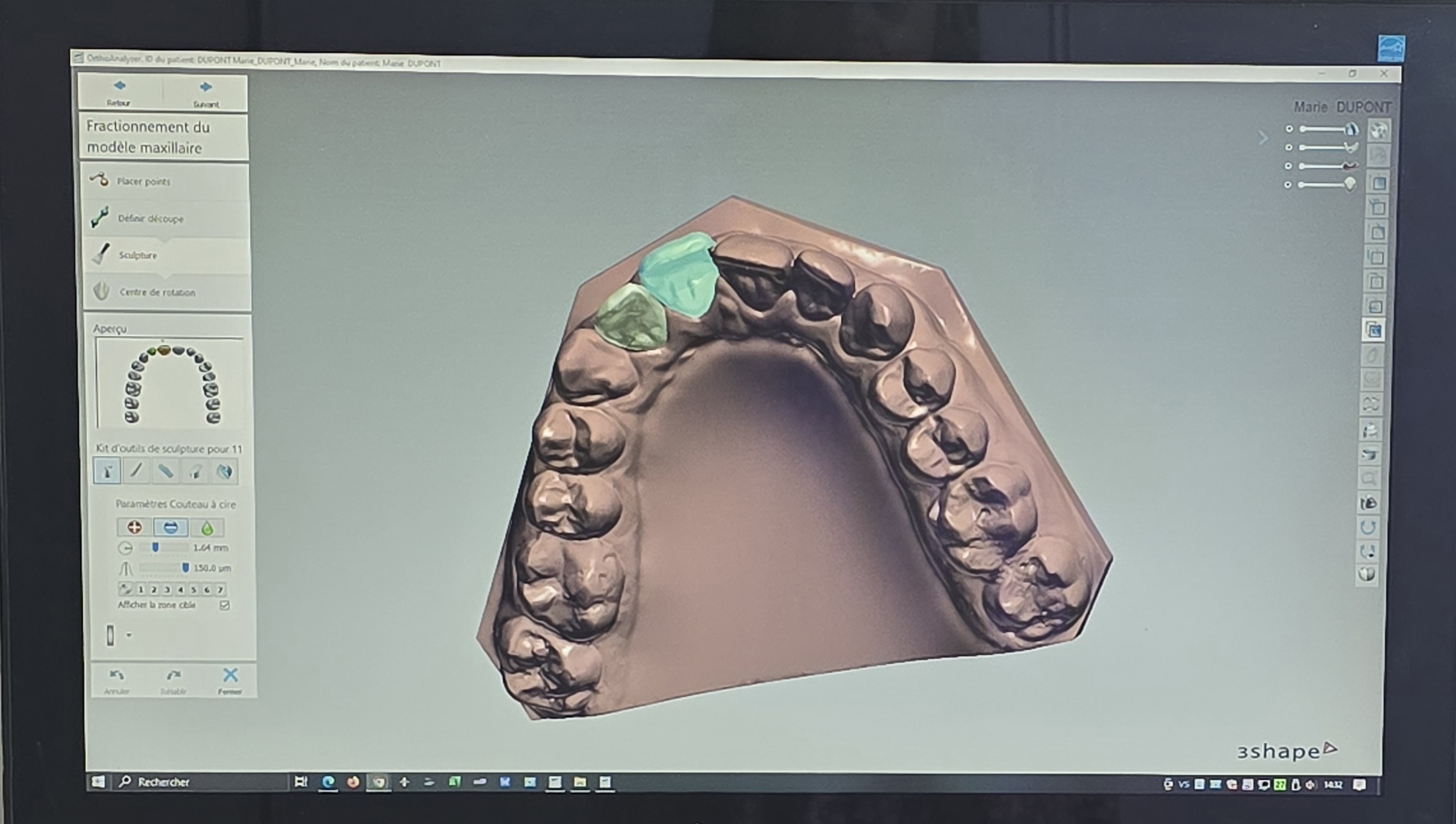Choose wax knife preset 3
The image size is (1456, 824).
click(x=167, y=590)
